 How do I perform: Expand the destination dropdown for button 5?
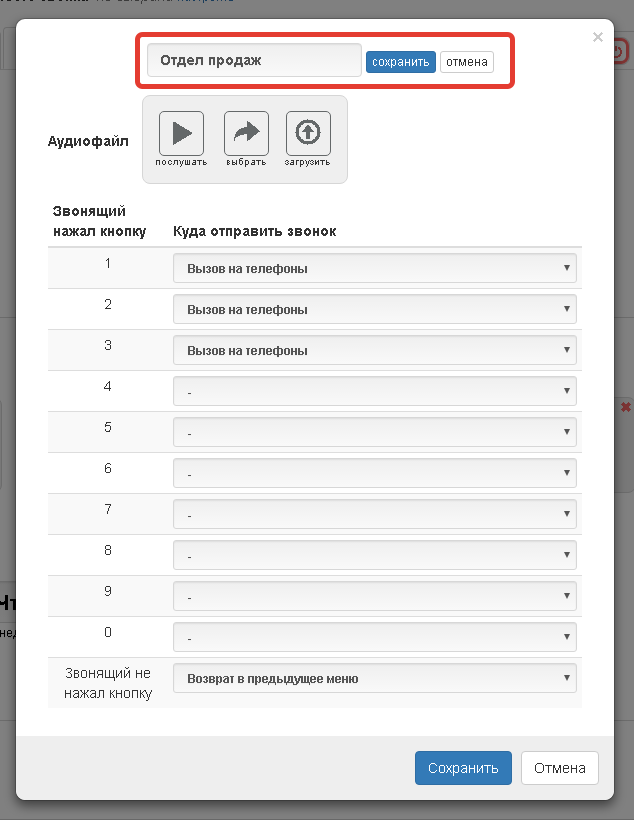tap(375, 433)
